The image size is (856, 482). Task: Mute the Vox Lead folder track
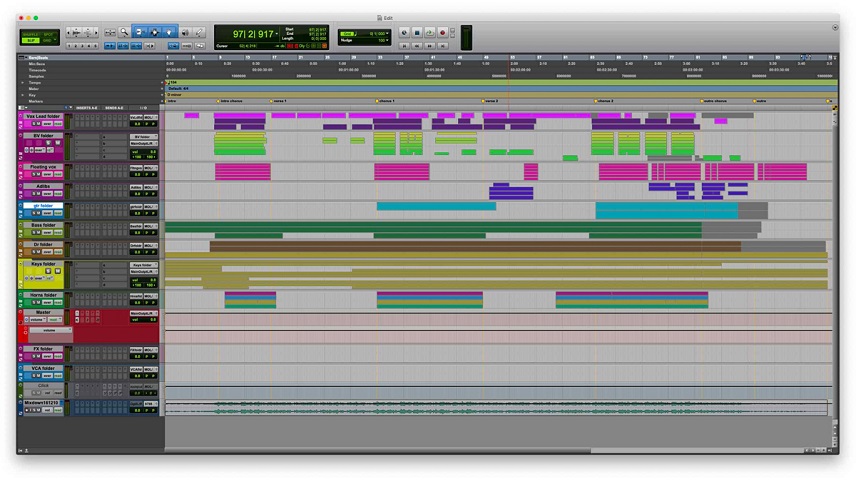38,124
